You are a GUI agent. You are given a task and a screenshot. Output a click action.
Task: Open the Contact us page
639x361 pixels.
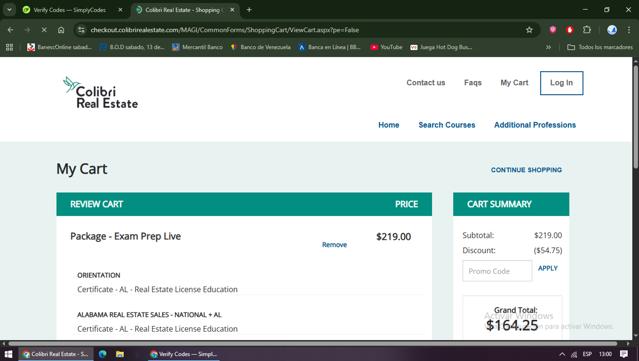[425, 83]
